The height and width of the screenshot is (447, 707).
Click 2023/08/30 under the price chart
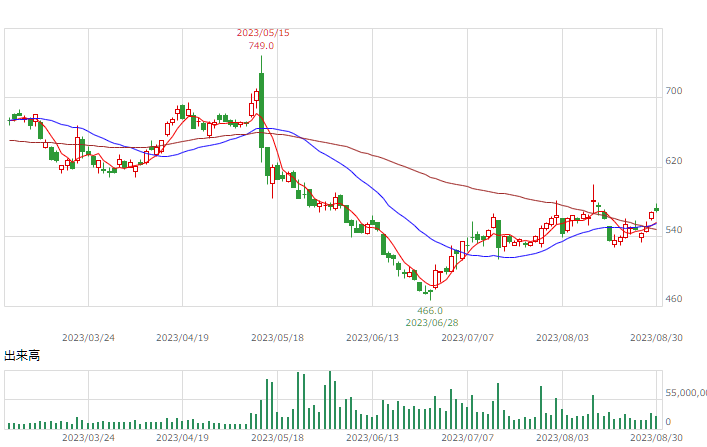(656, 338)
